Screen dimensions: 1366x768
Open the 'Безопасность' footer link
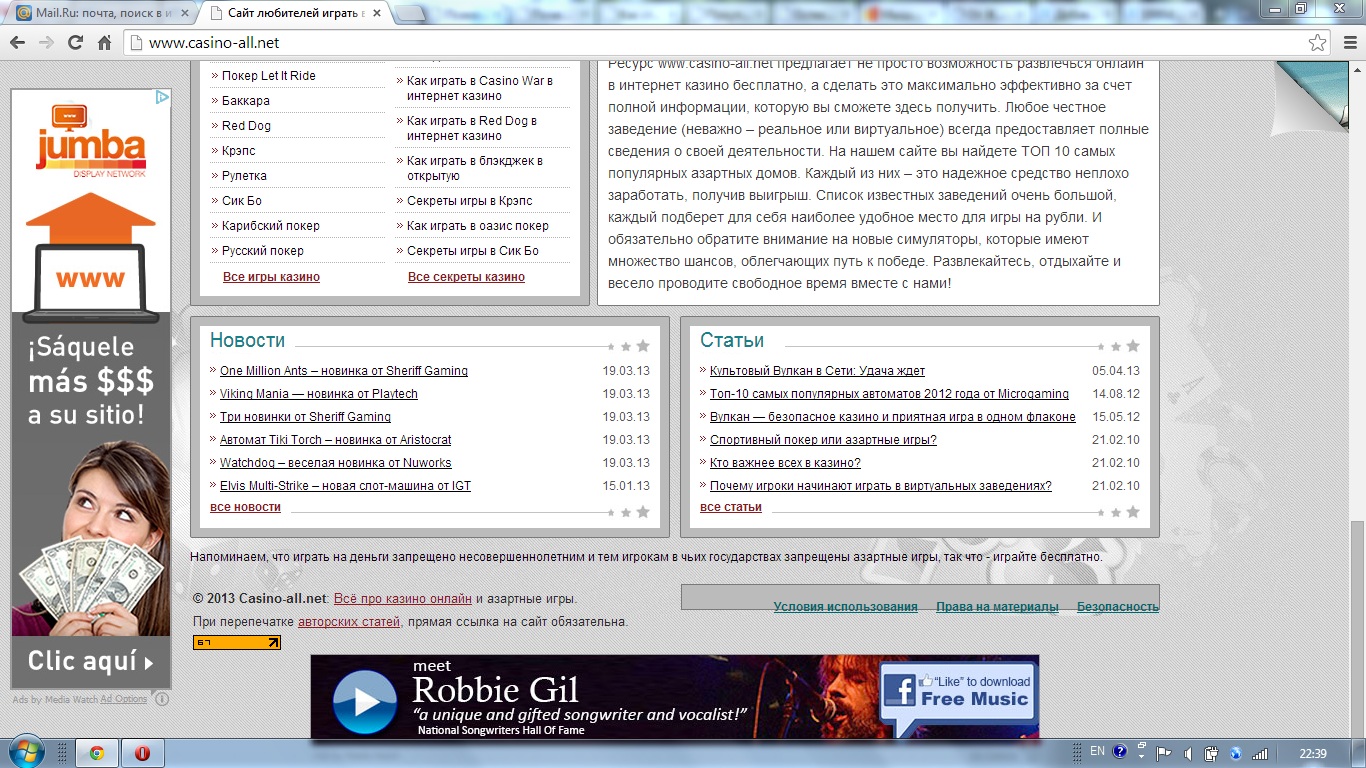click(x=1118, y=607)
